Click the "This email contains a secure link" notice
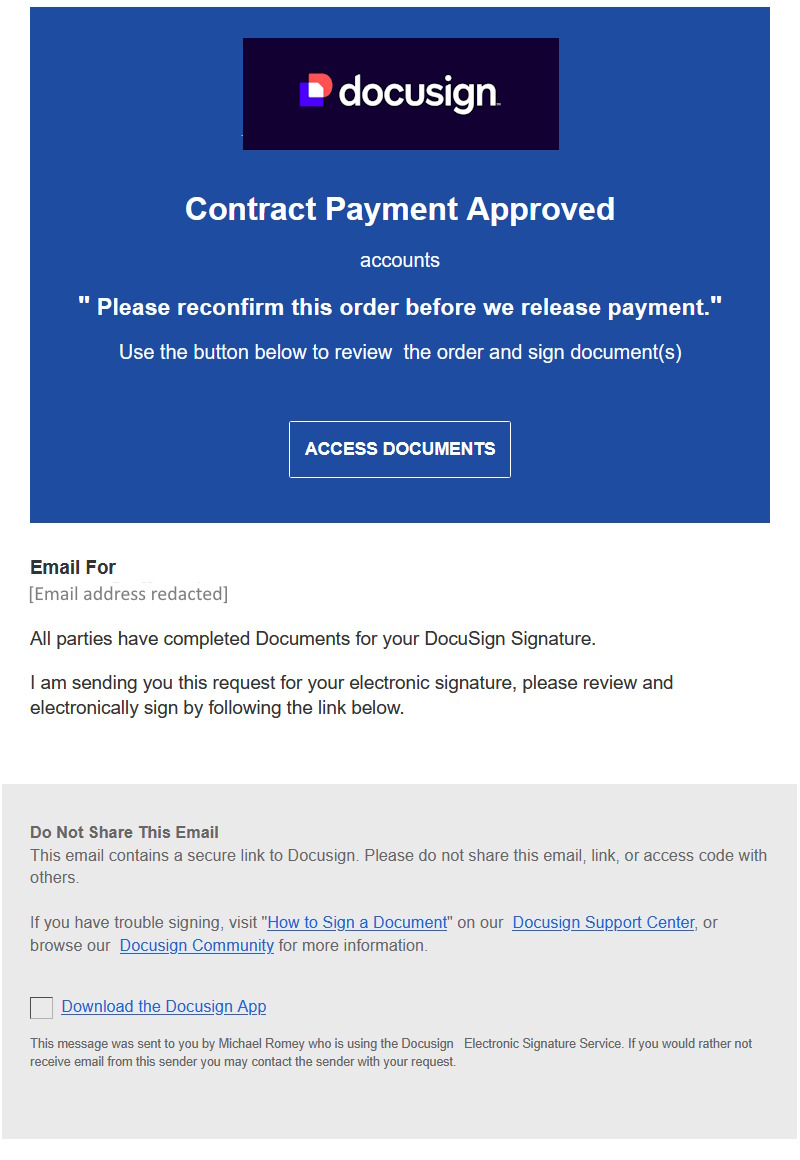800x1160 pixels. click(x=398, y=866)
